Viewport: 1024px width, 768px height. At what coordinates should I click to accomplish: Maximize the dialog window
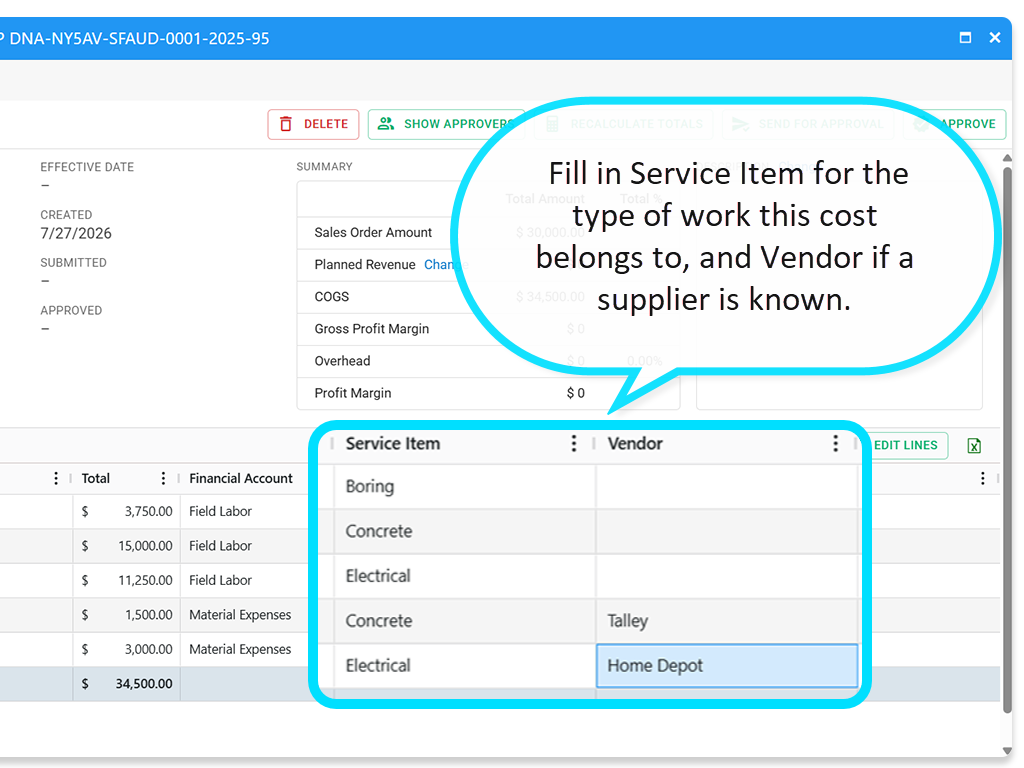tap(965, 38)
